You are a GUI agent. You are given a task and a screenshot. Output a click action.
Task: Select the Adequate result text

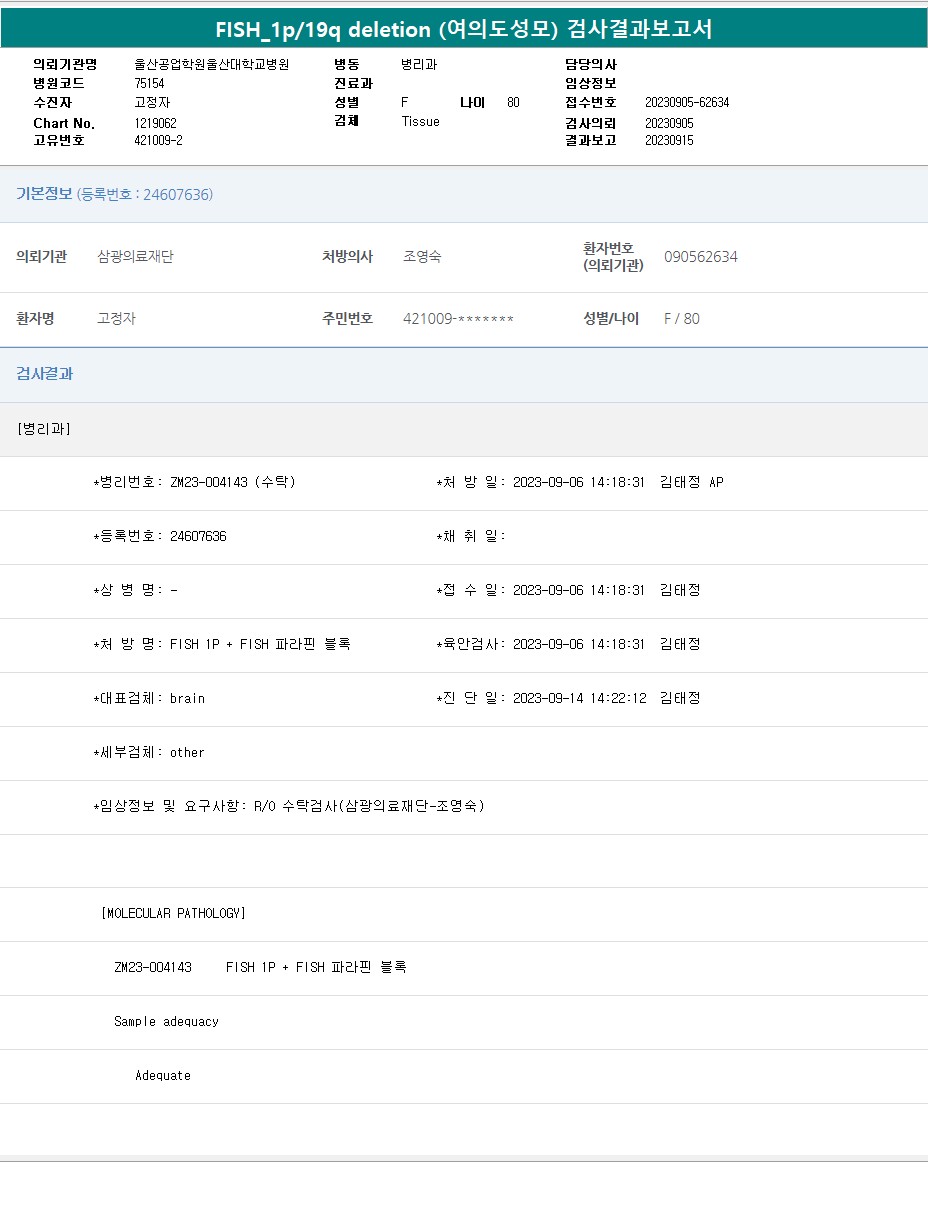coord(163,1075)
